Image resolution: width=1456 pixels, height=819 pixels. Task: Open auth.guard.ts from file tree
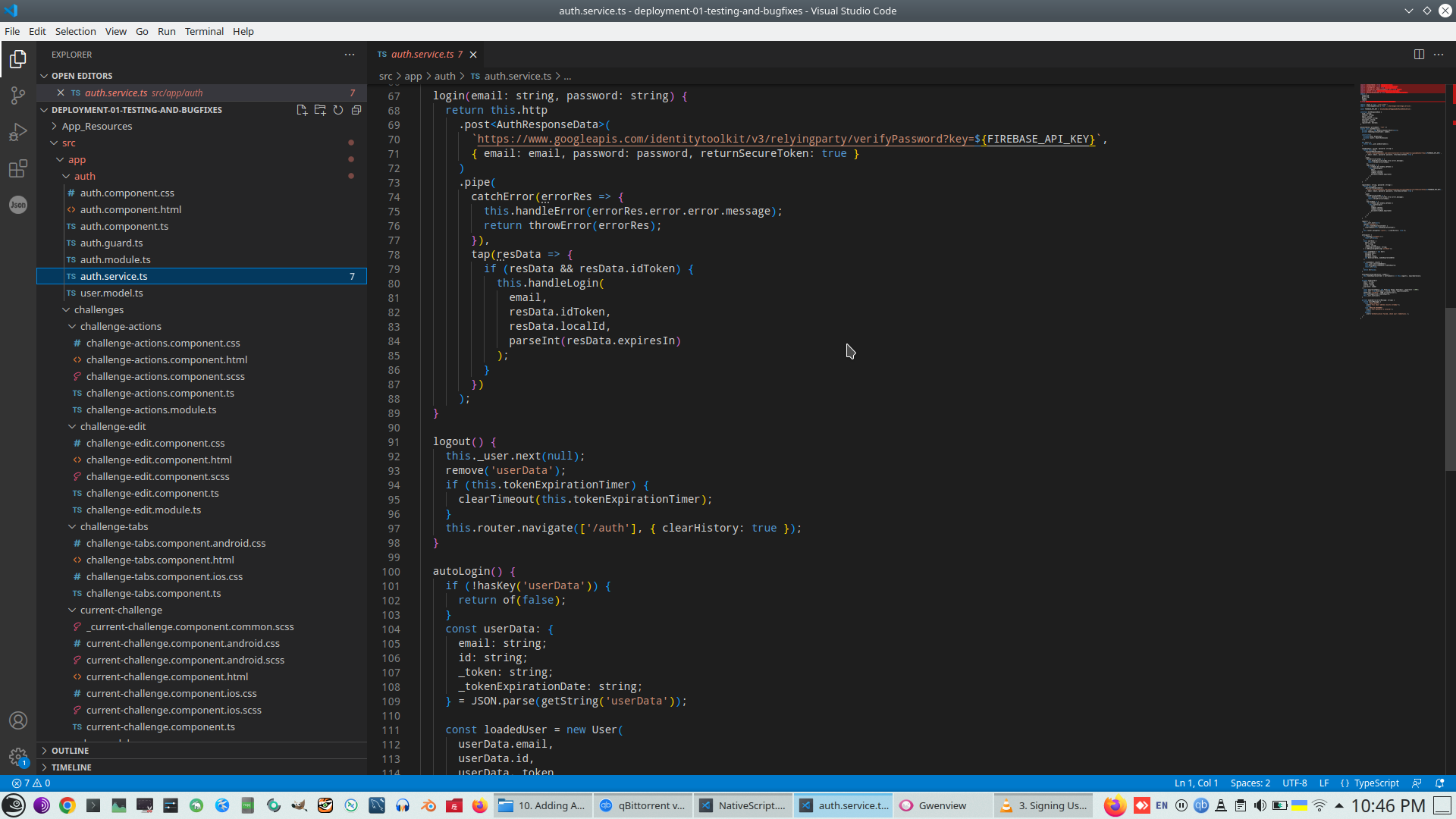pos(111,243)
